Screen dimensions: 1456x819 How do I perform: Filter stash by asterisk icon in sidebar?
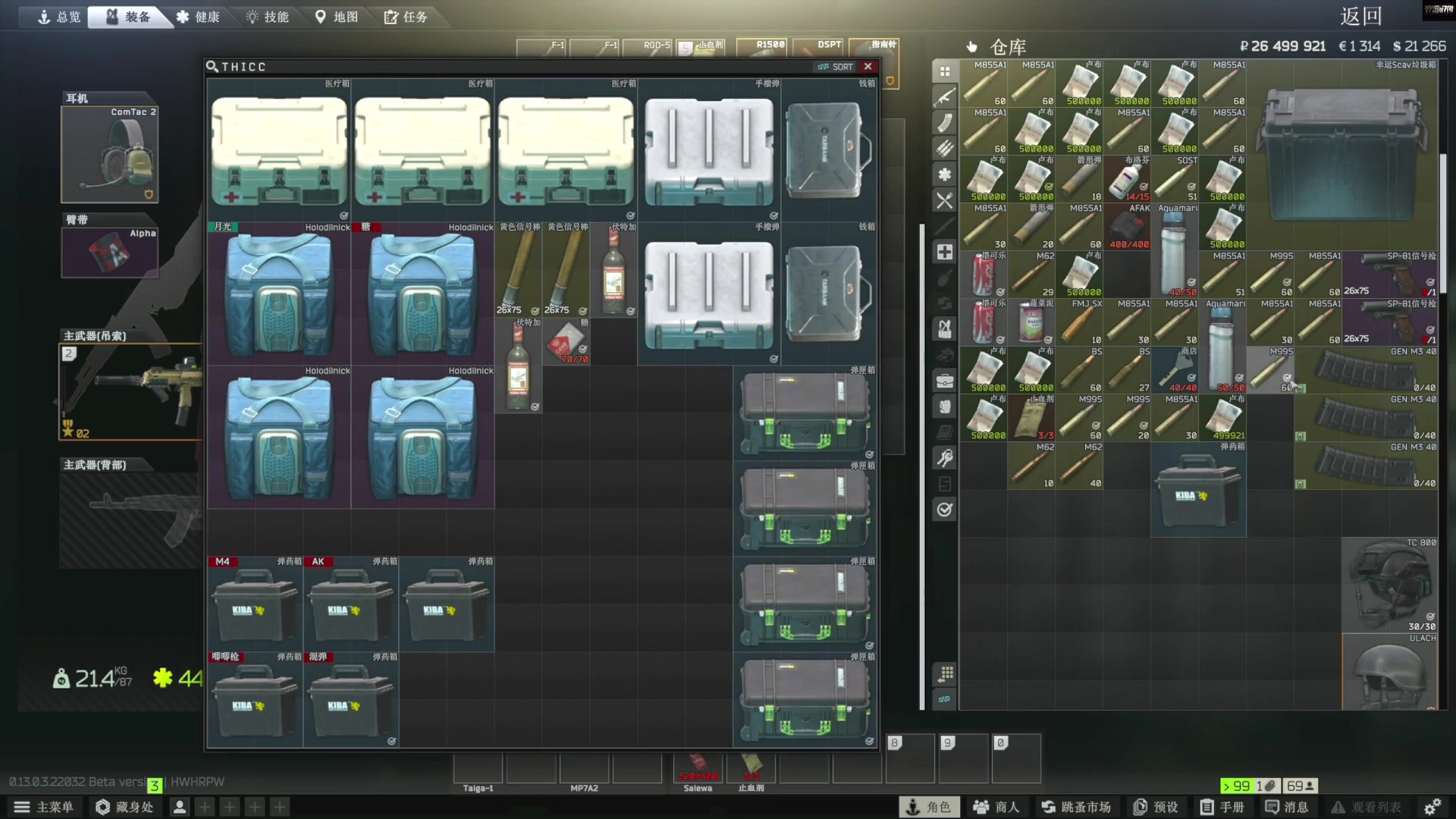coord(945,174)
